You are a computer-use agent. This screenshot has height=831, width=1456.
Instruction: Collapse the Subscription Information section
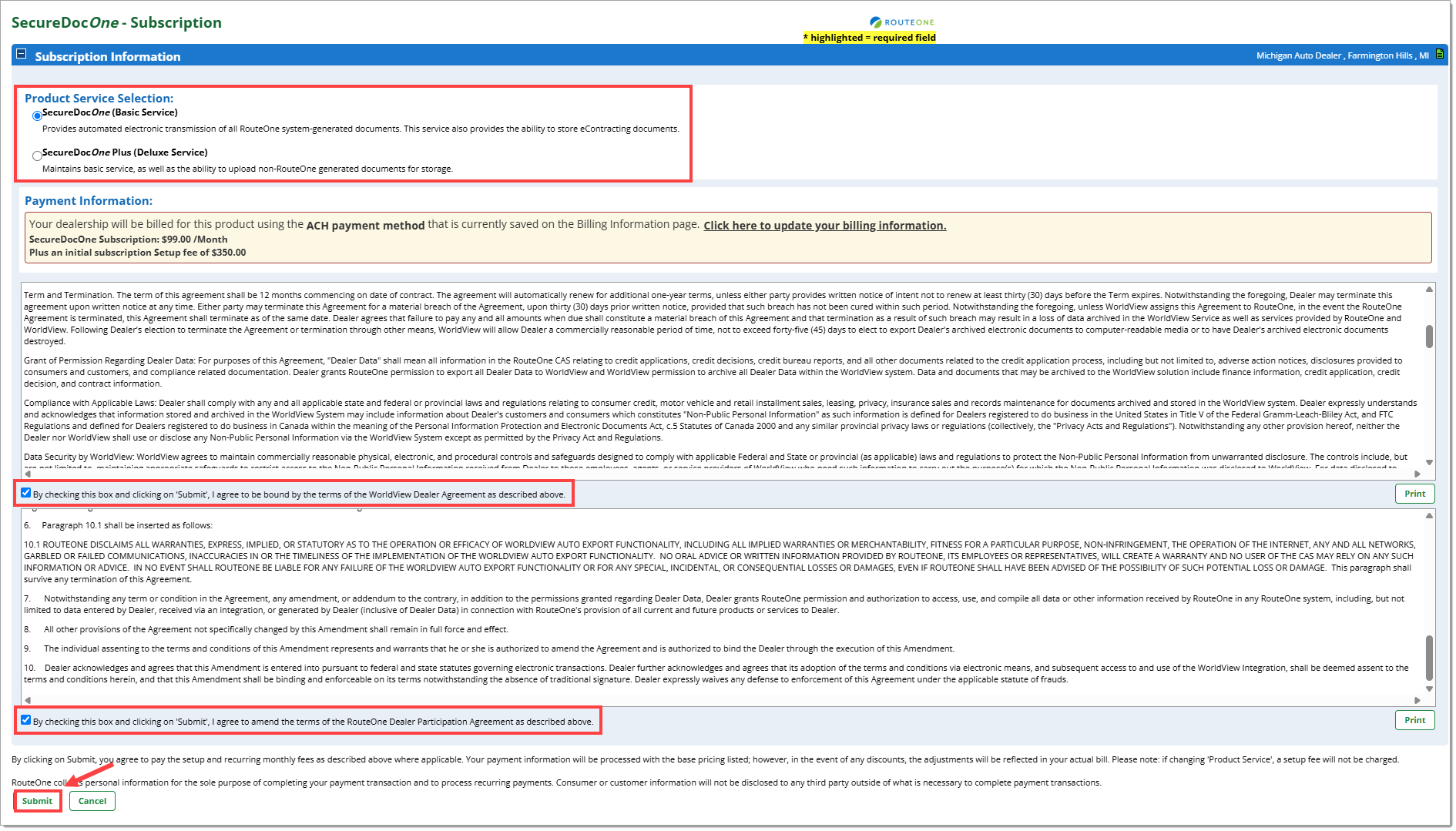[x=22, y=55]
